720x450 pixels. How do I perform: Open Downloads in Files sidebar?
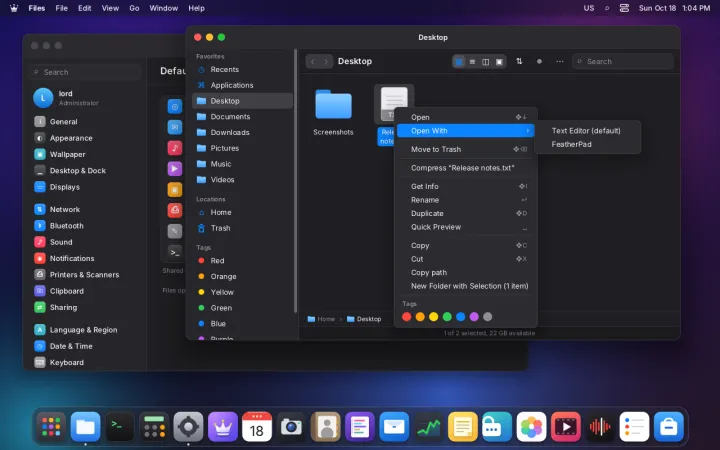[x=242, y=132]
